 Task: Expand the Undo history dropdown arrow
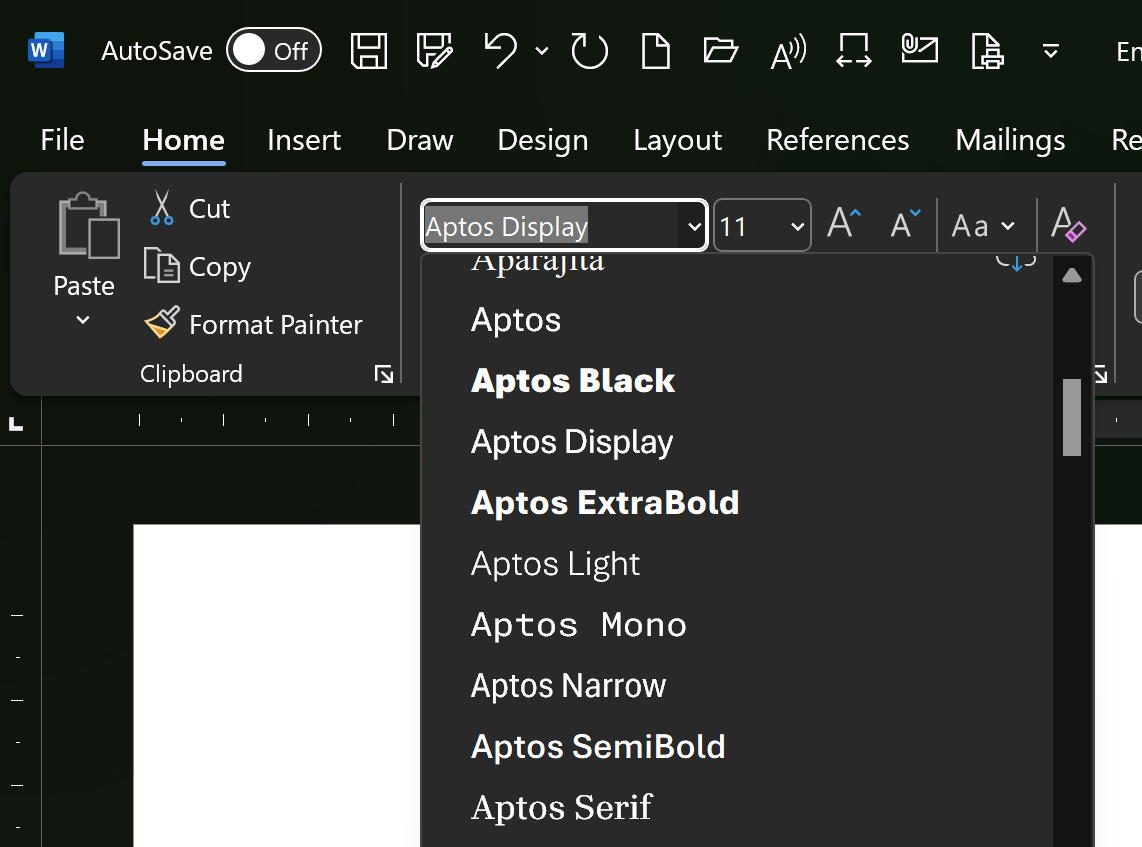pos(541,51)
